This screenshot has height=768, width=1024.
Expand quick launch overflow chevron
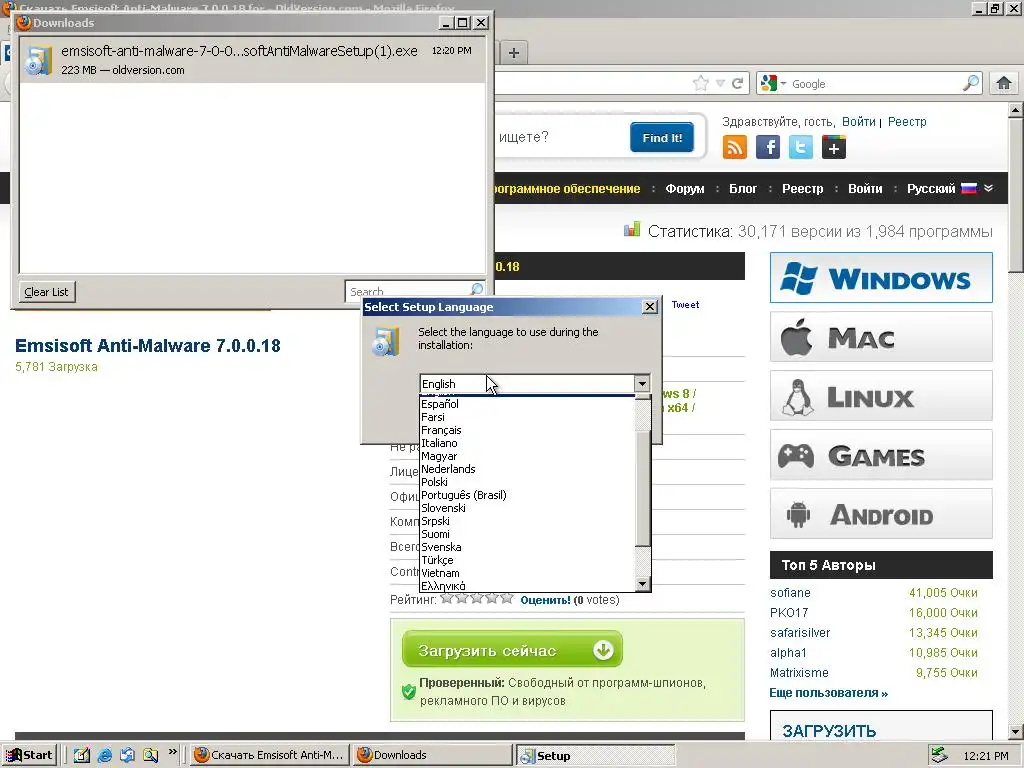[172, 752]
